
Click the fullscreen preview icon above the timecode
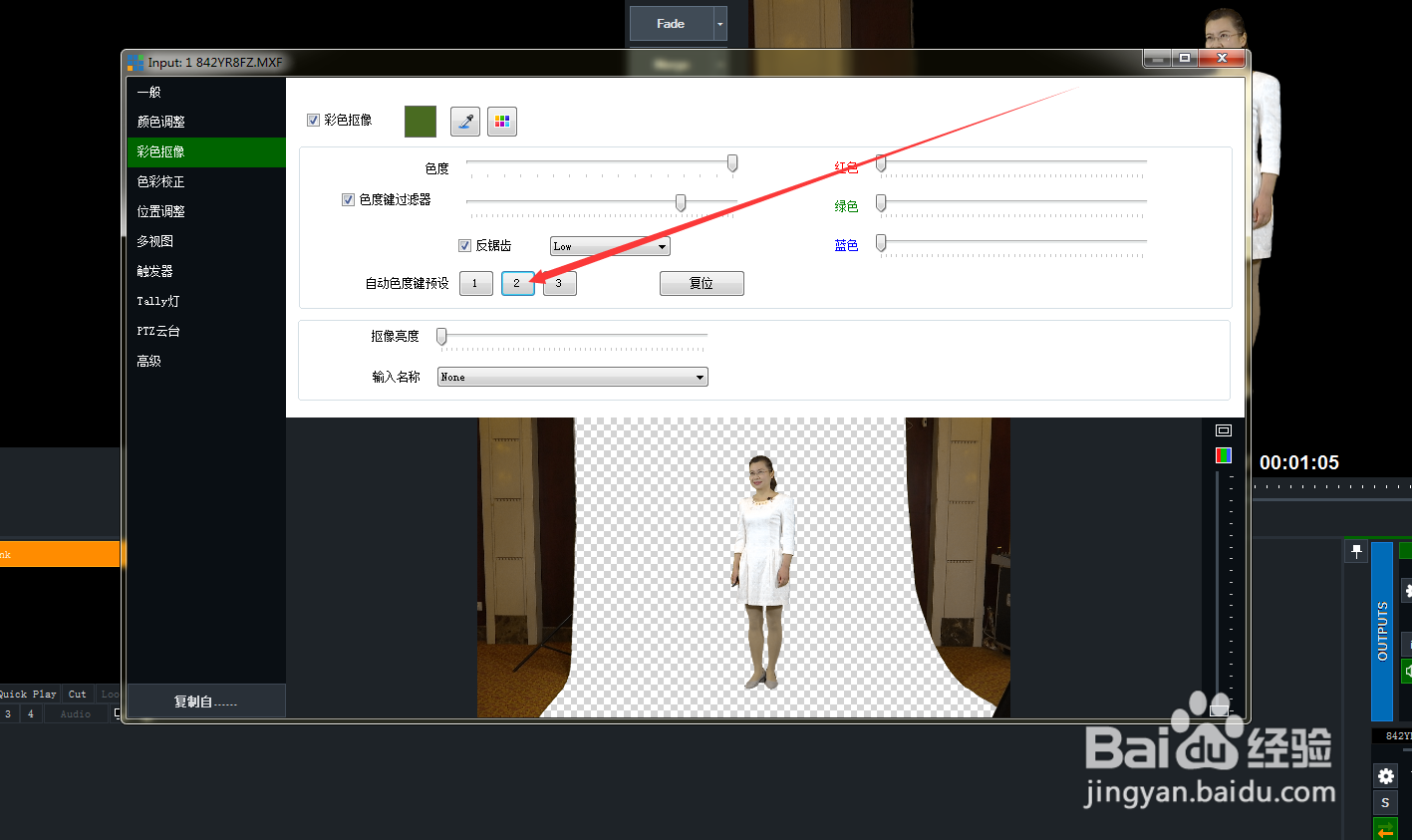tap(1223, 429)
